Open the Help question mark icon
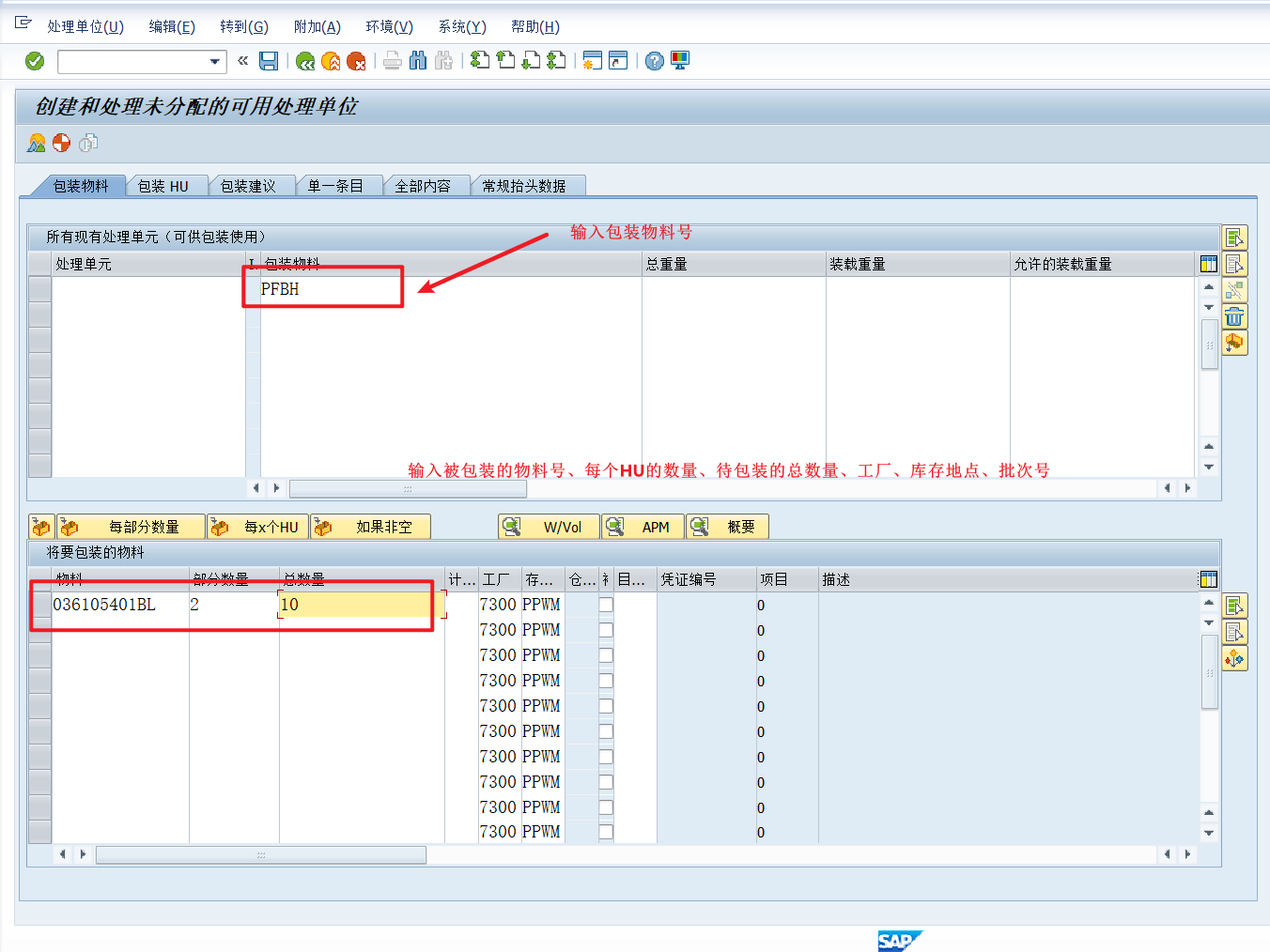The image size is (1270, 952). (655, 61)
